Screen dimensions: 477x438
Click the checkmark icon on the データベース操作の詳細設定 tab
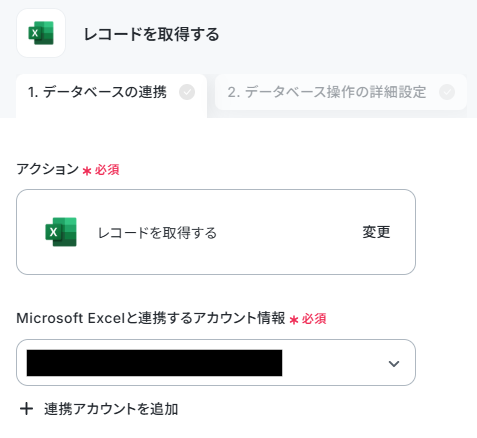[447, 92]
